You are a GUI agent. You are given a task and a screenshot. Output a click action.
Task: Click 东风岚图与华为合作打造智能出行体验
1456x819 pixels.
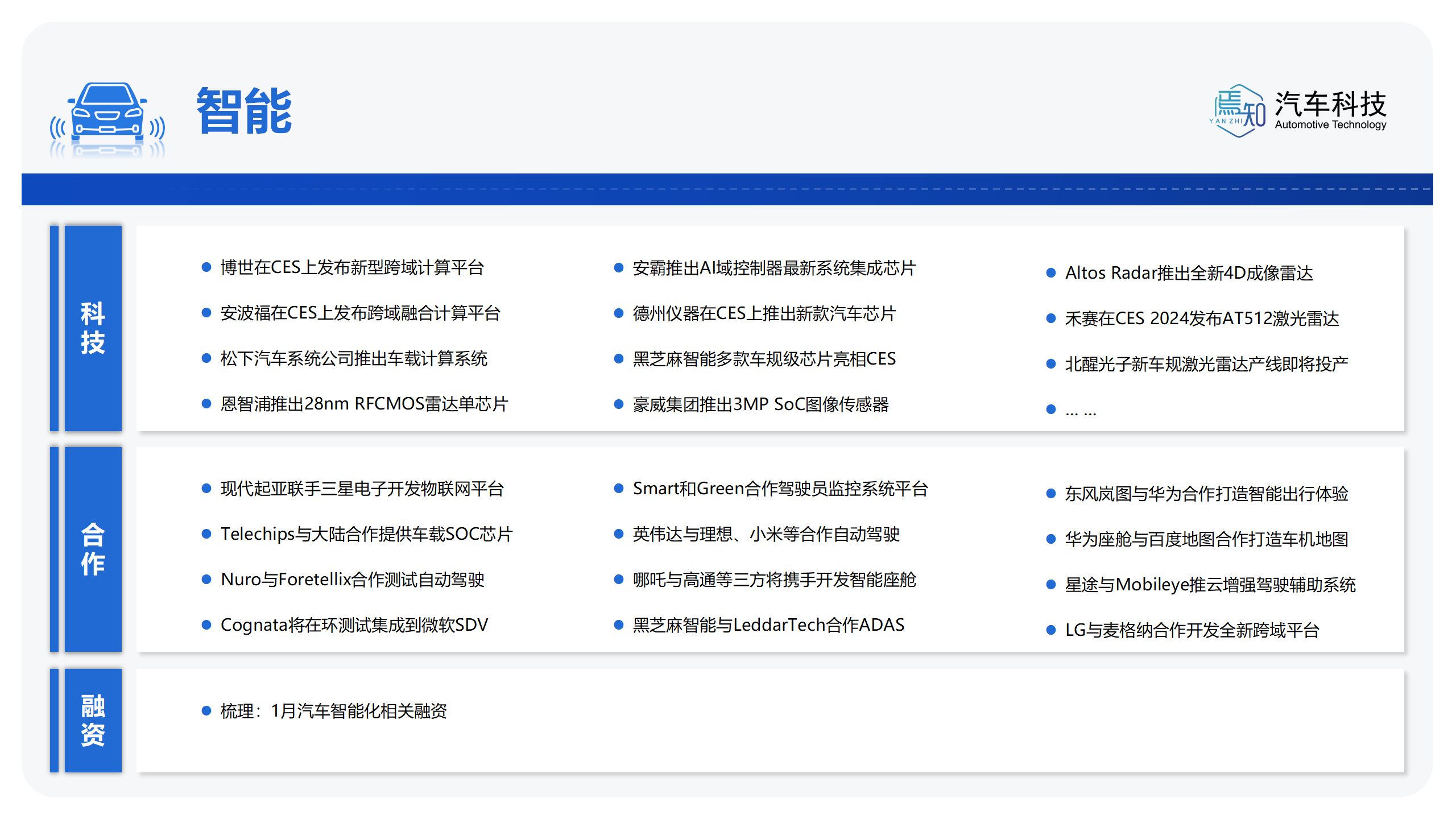point(1206,494)
